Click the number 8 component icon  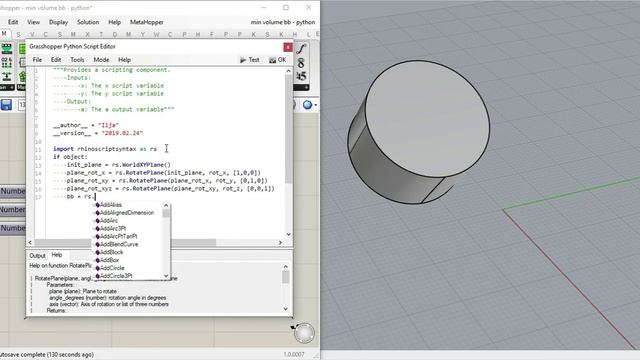point(301,63)
